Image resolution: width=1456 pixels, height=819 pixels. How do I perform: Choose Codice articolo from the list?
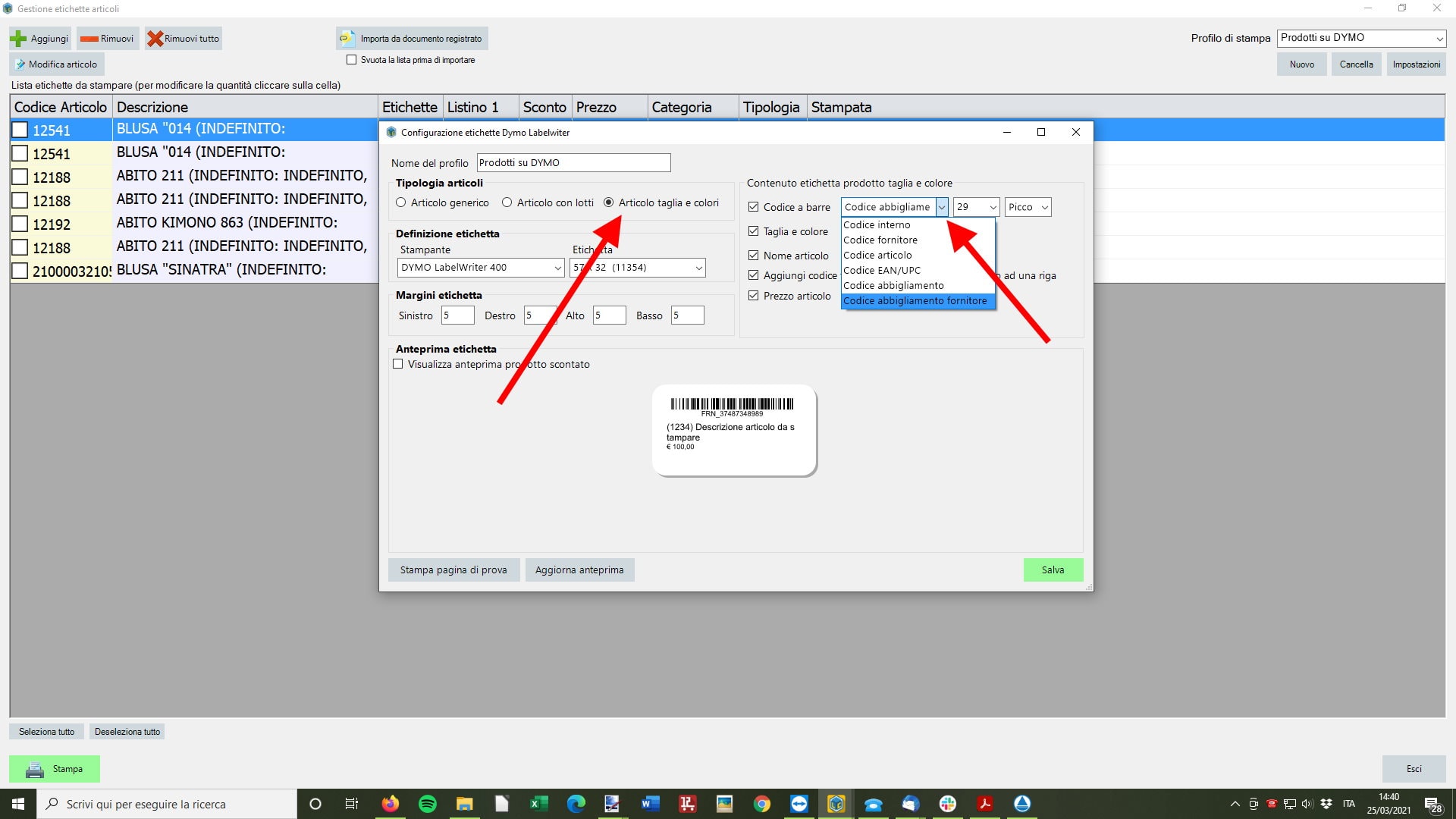click(918, 256)
